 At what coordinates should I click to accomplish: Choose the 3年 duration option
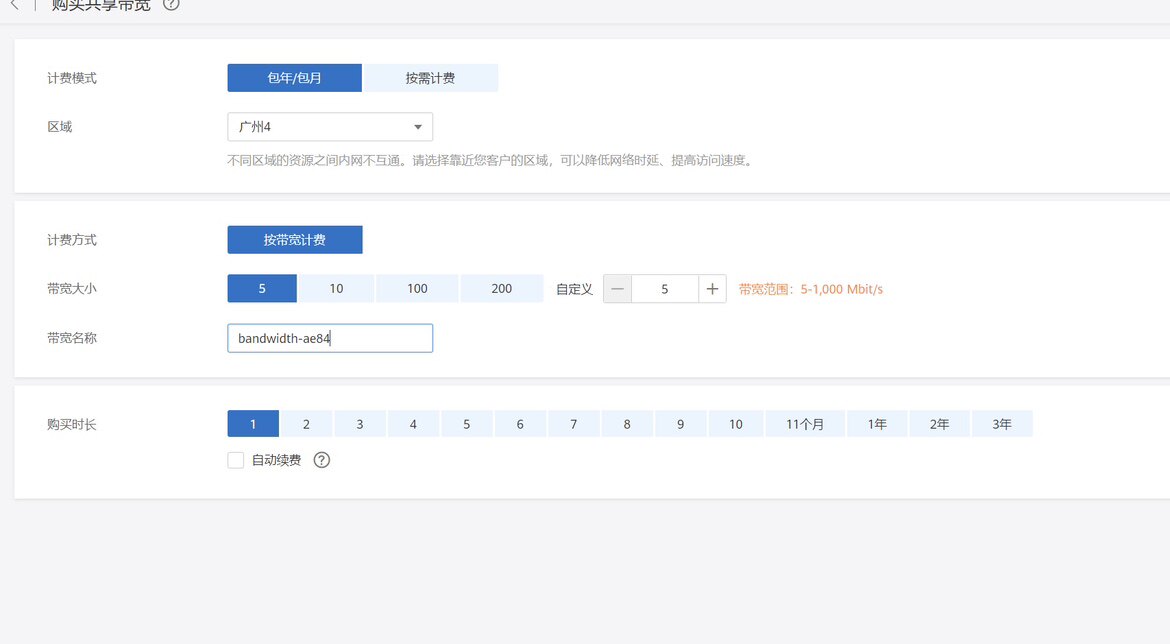tap(1002, 424)
